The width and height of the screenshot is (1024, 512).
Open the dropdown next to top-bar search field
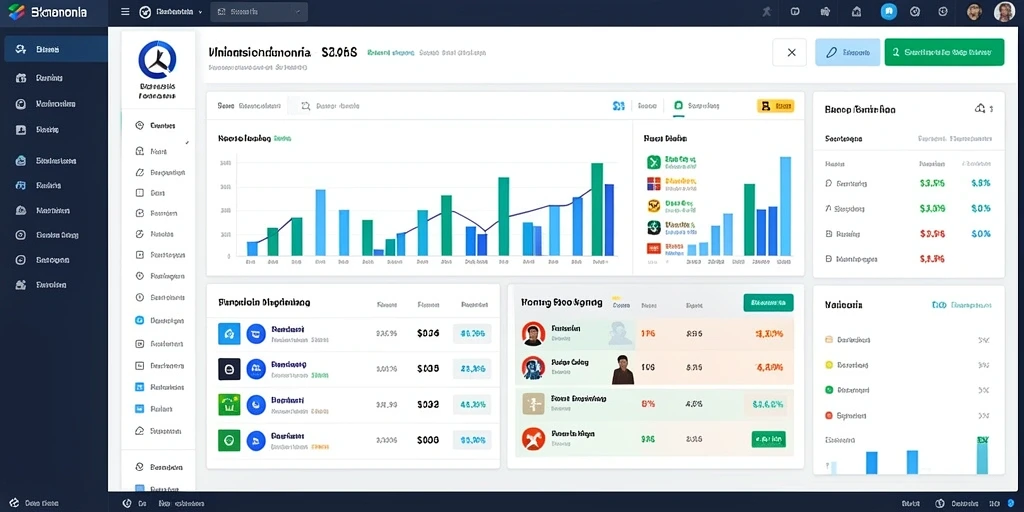point(298,12)
